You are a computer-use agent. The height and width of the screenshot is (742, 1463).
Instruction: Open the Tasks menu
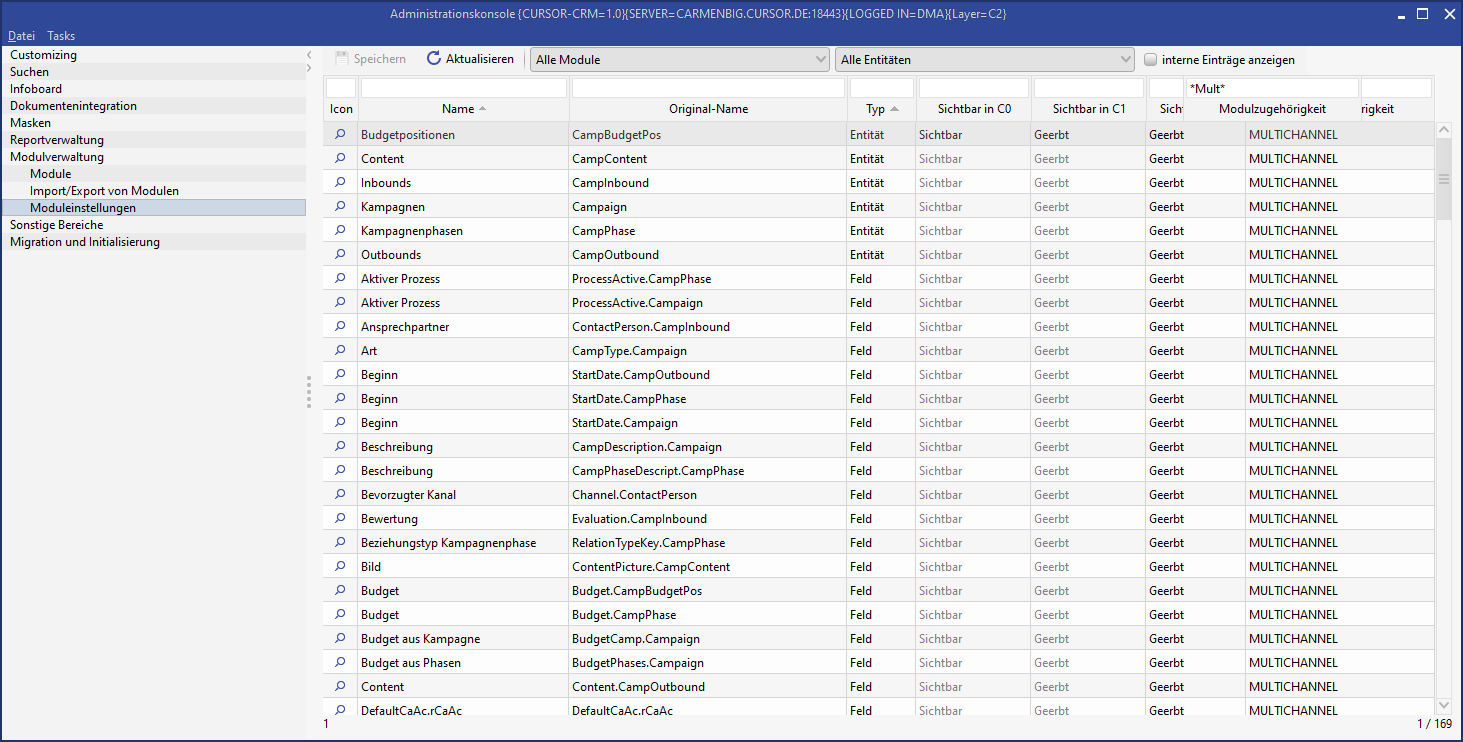click(x=61, y=36)
